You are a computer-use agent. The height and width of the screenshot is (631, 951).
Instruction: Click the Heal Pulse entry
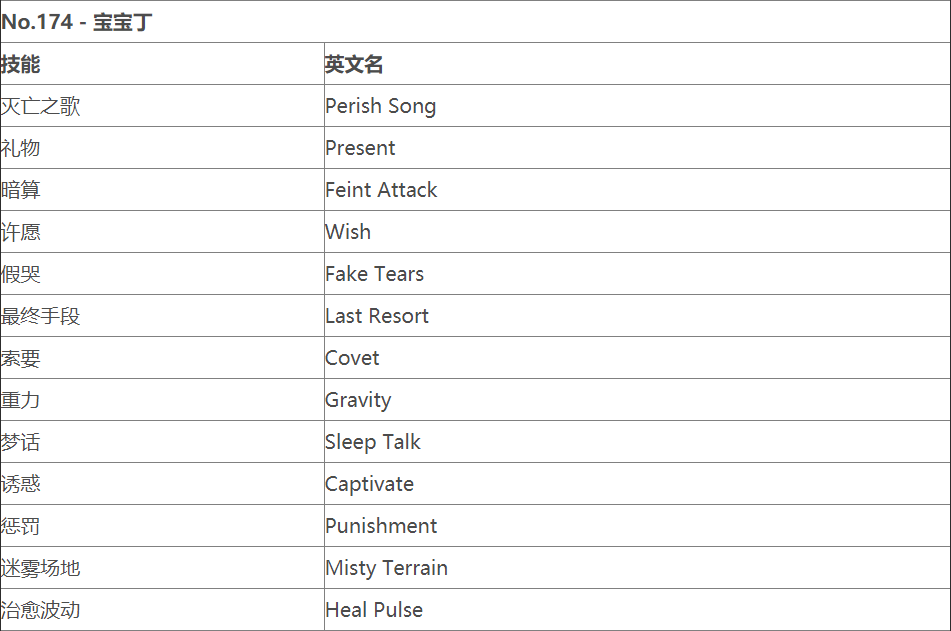tap(374, 610)
